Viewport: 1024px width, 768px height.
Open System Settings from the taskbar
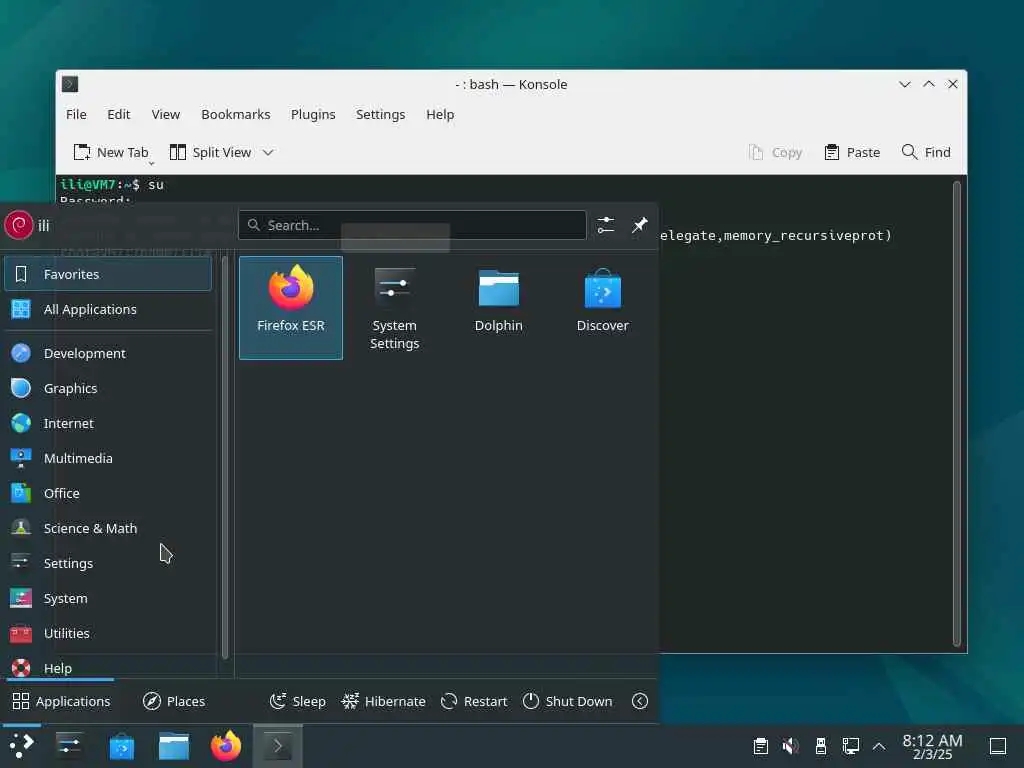point(69,746)
